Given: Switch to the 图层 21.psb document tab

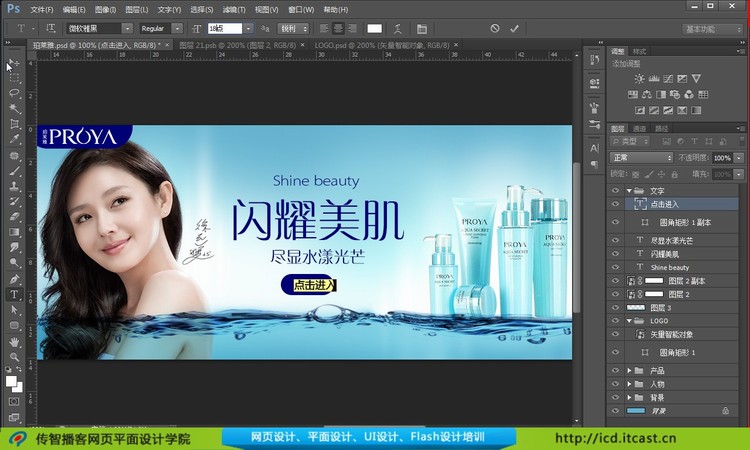Looking at the screenshot, I should pyautogui.click(x=238, y=45).
